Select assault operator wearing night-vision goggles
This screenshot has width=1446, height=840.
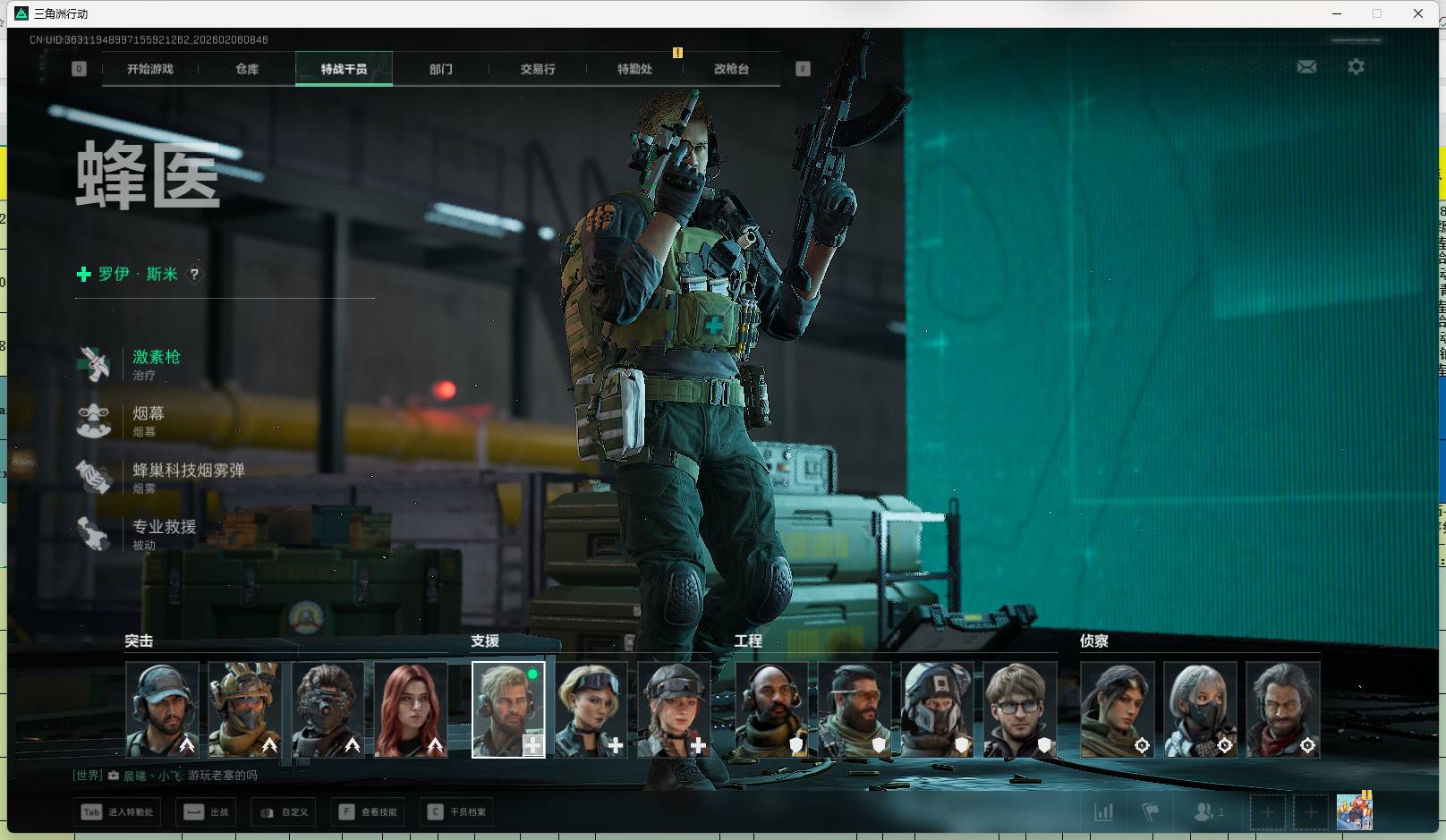point(327,709)
